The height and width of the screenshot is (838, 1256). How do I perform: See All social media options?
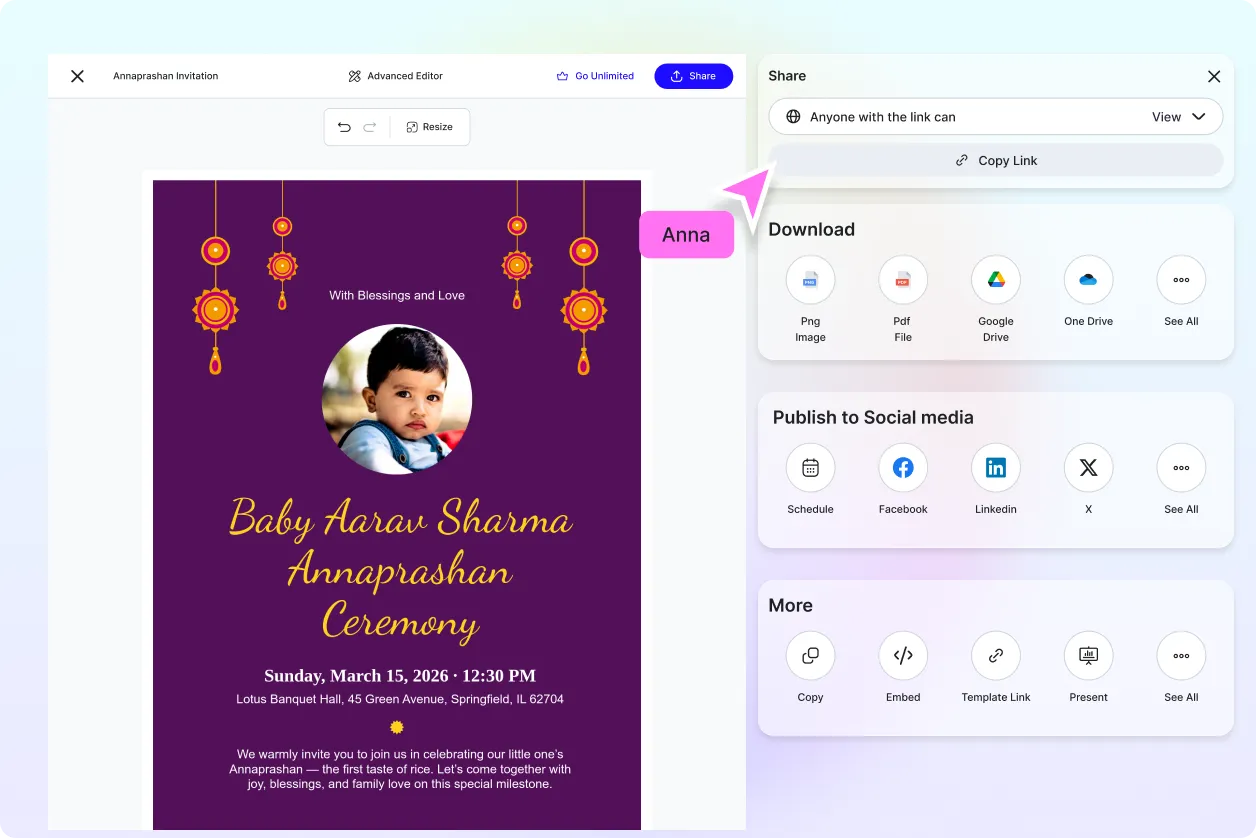tap(1181, 468)
